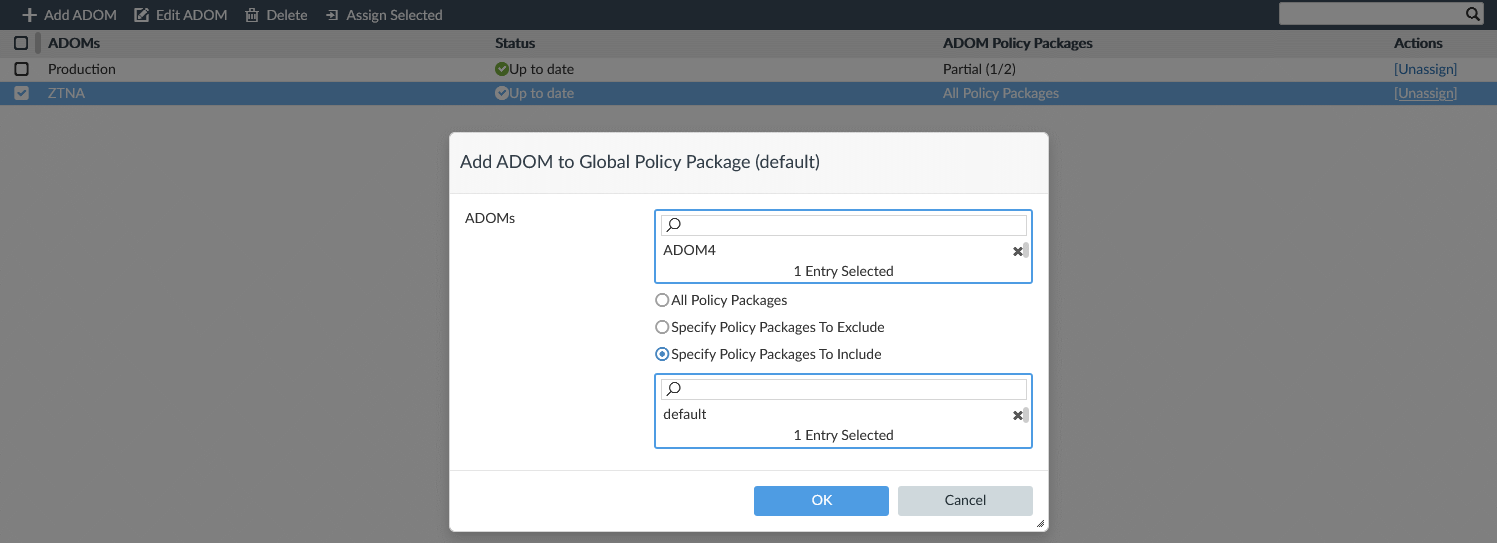
Task: Toggle the select-all checkbox in table header
Action: [21, 43]
